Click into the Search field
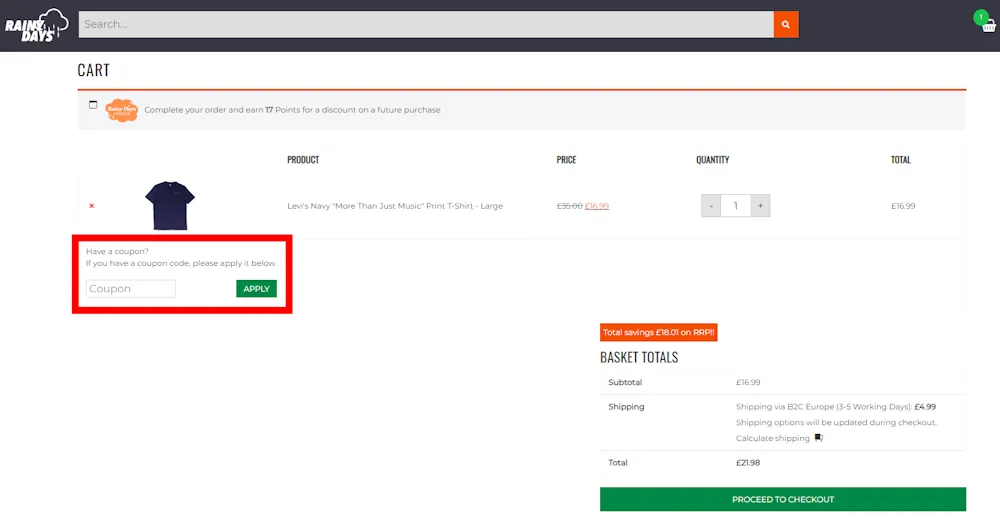1000x522 pixels. pos(426,24)
